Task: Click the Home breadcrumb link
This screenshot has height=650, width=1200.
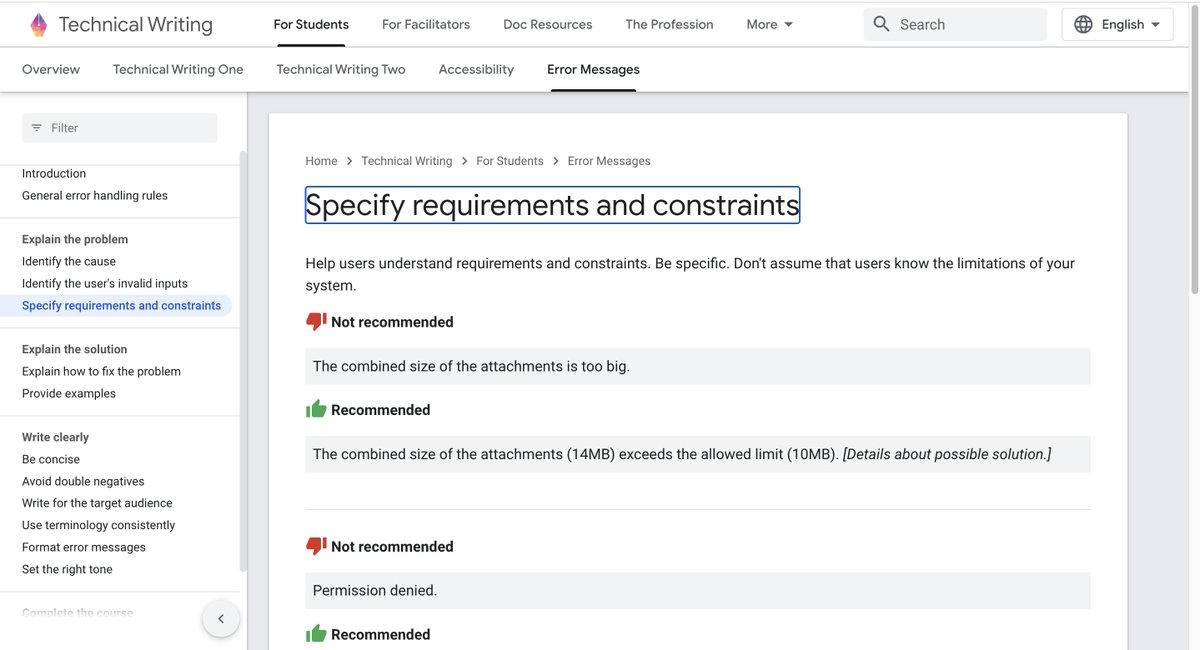Action: [x=321, y=161]
